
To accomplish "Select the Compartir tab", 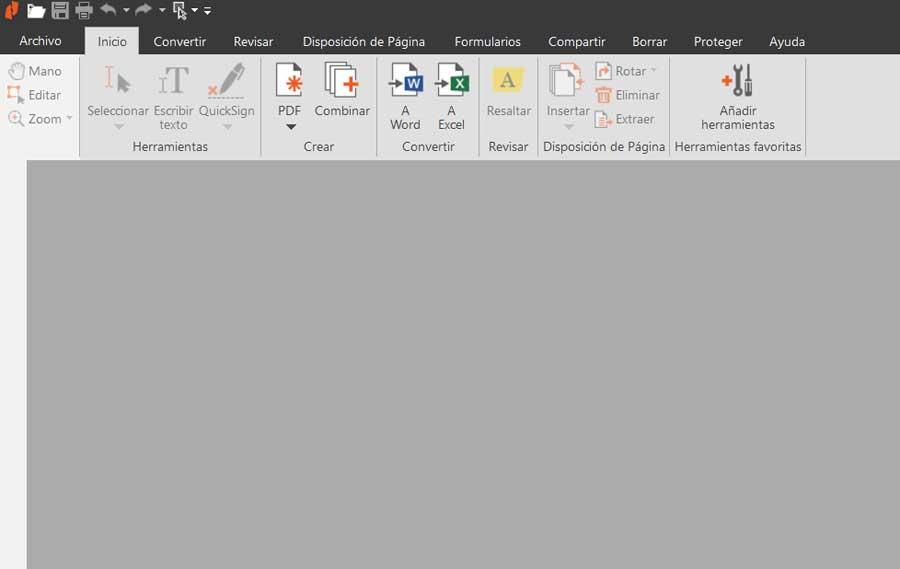I will coord(577,41).
